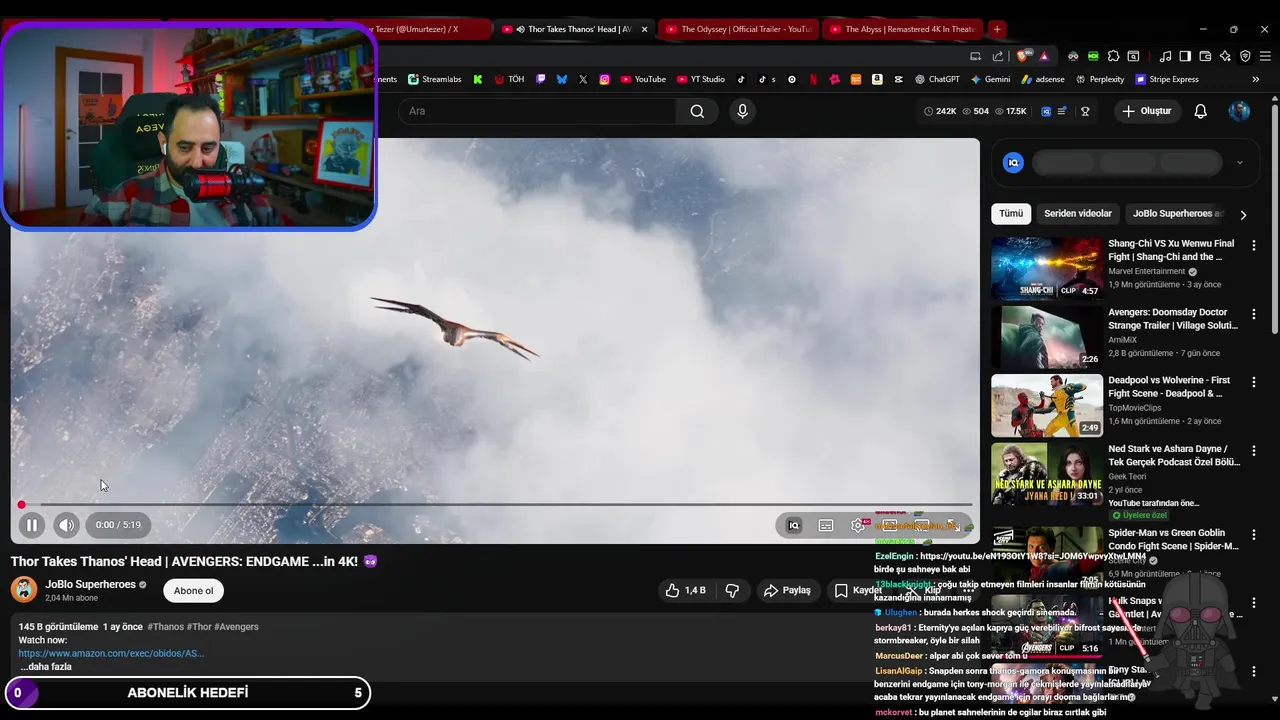The width and height of the screenshot is (1280, 720).
Task: Select the Seriden videolar filter chip
Action: [x=1078, y=214]
